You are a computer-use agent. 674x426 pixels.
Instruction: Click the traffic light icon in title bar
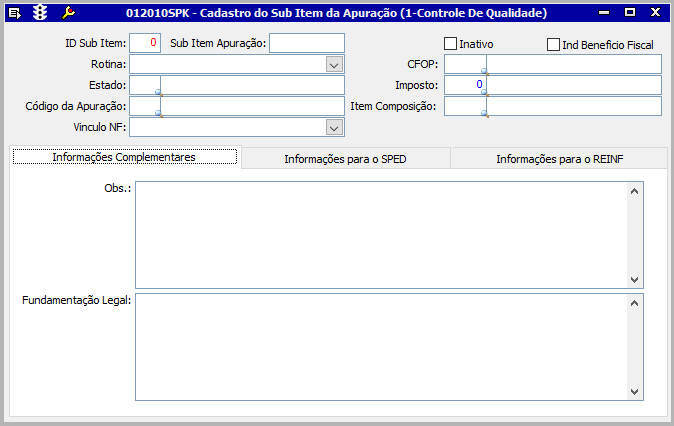point(40,13)
